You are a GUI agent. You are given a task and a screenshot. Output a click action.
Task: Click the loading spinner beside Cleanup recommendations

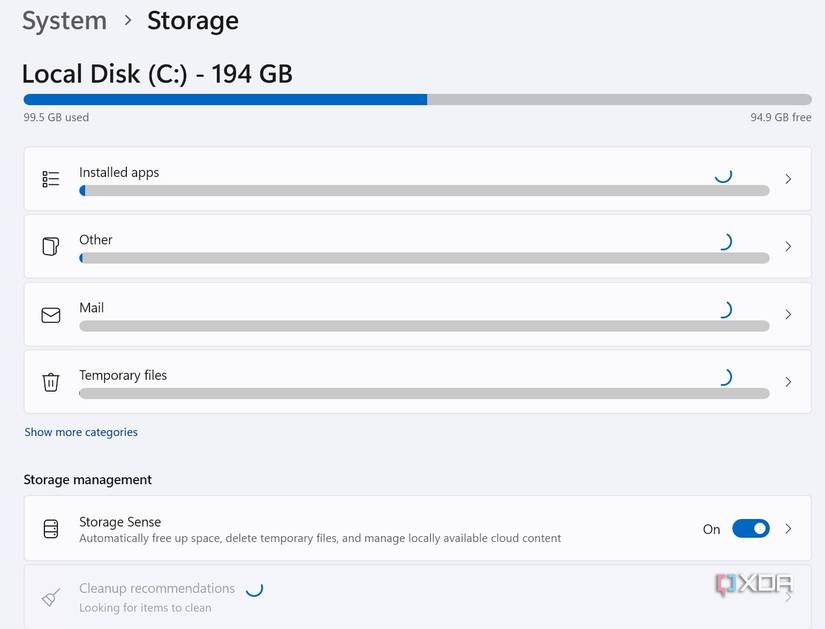coord(253,590)
